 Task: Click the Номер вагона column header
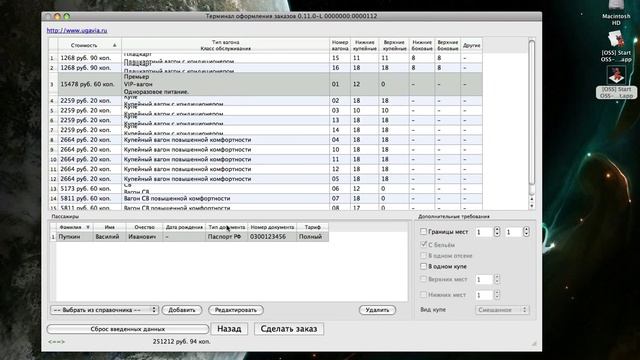(x=340, y=45)
